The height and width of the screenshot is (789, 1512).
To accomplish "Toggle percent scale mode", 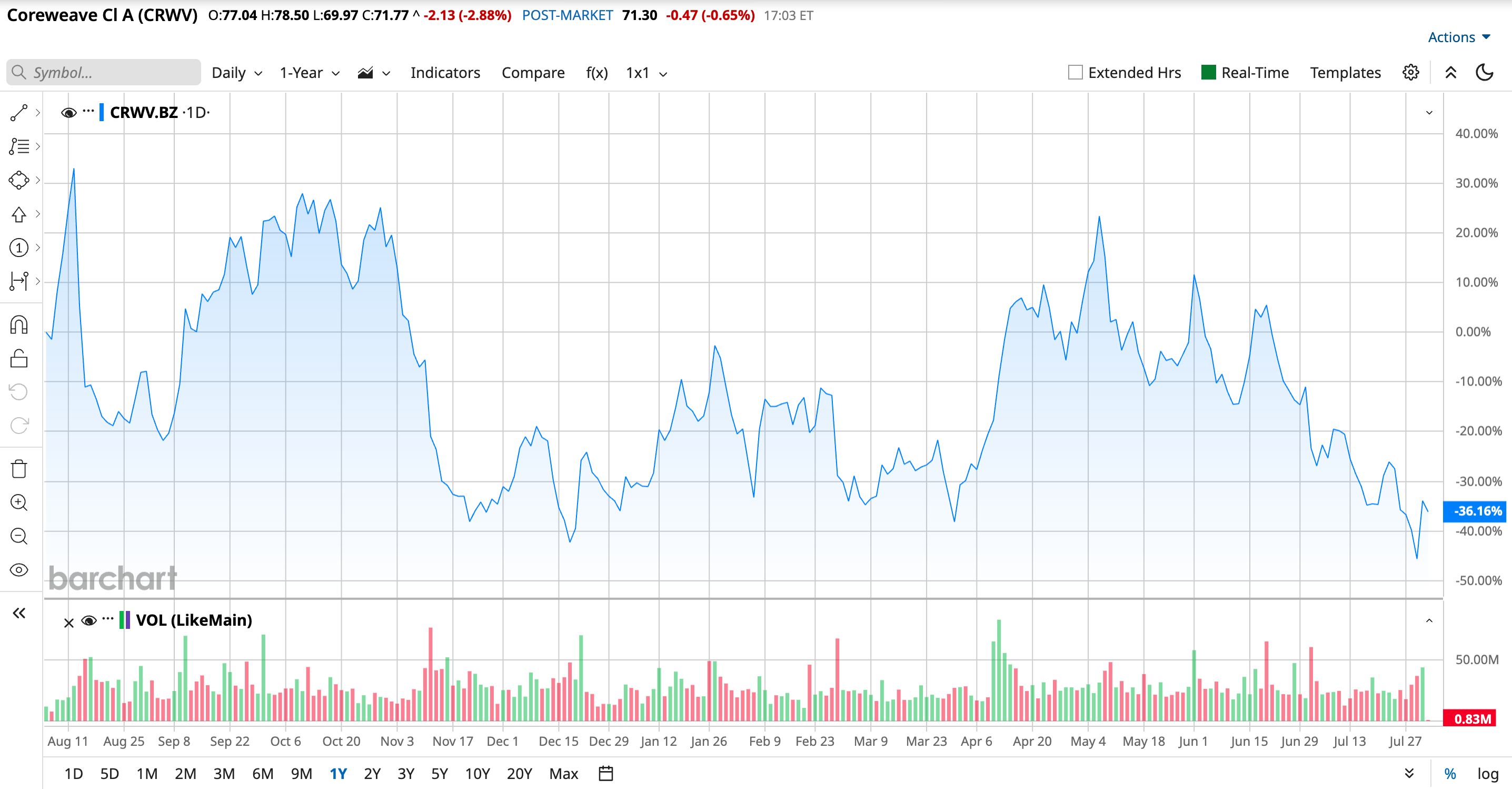I will (x=1450, y=774).
